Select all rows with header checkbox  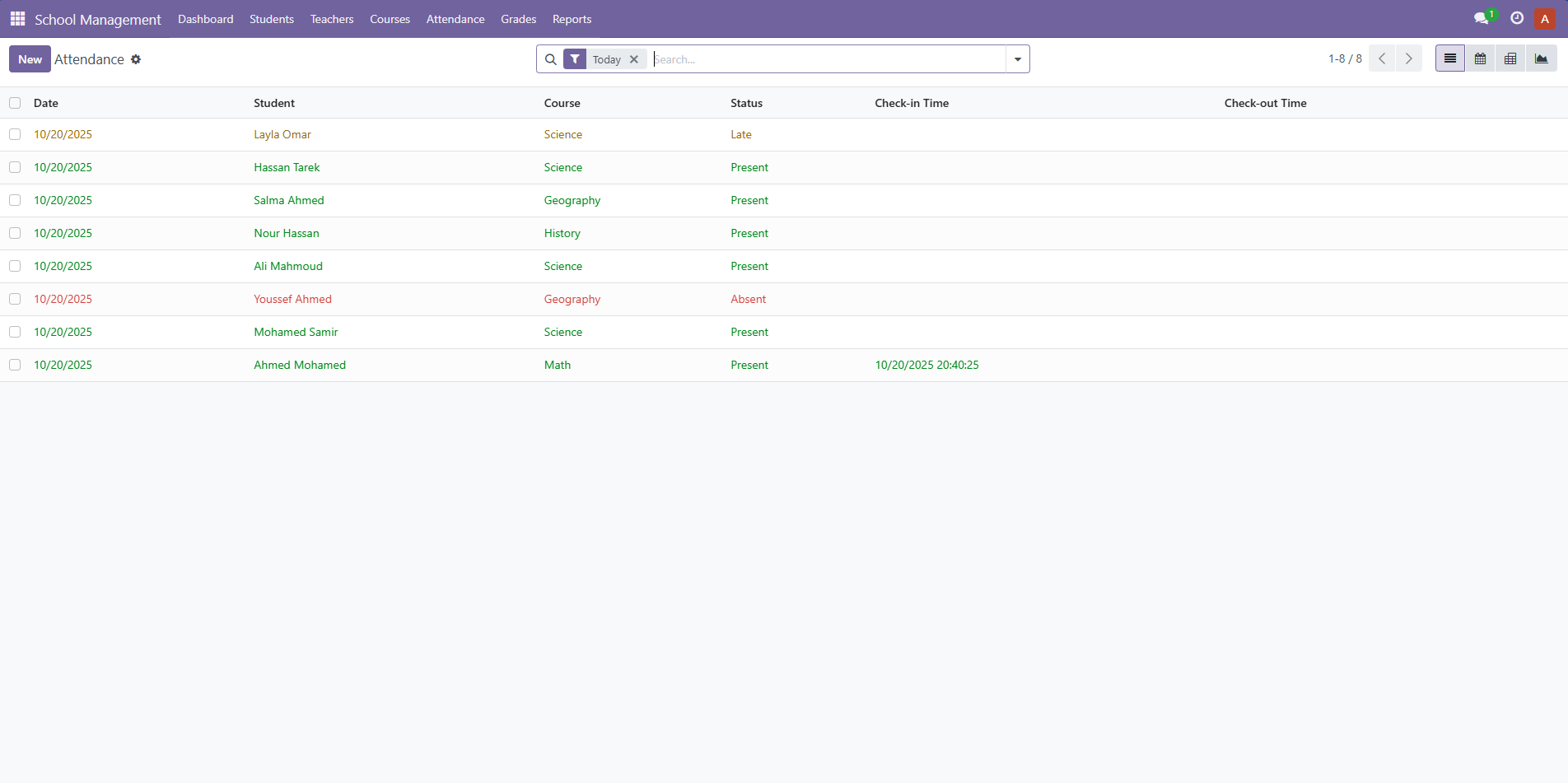(x=15, y=103)
